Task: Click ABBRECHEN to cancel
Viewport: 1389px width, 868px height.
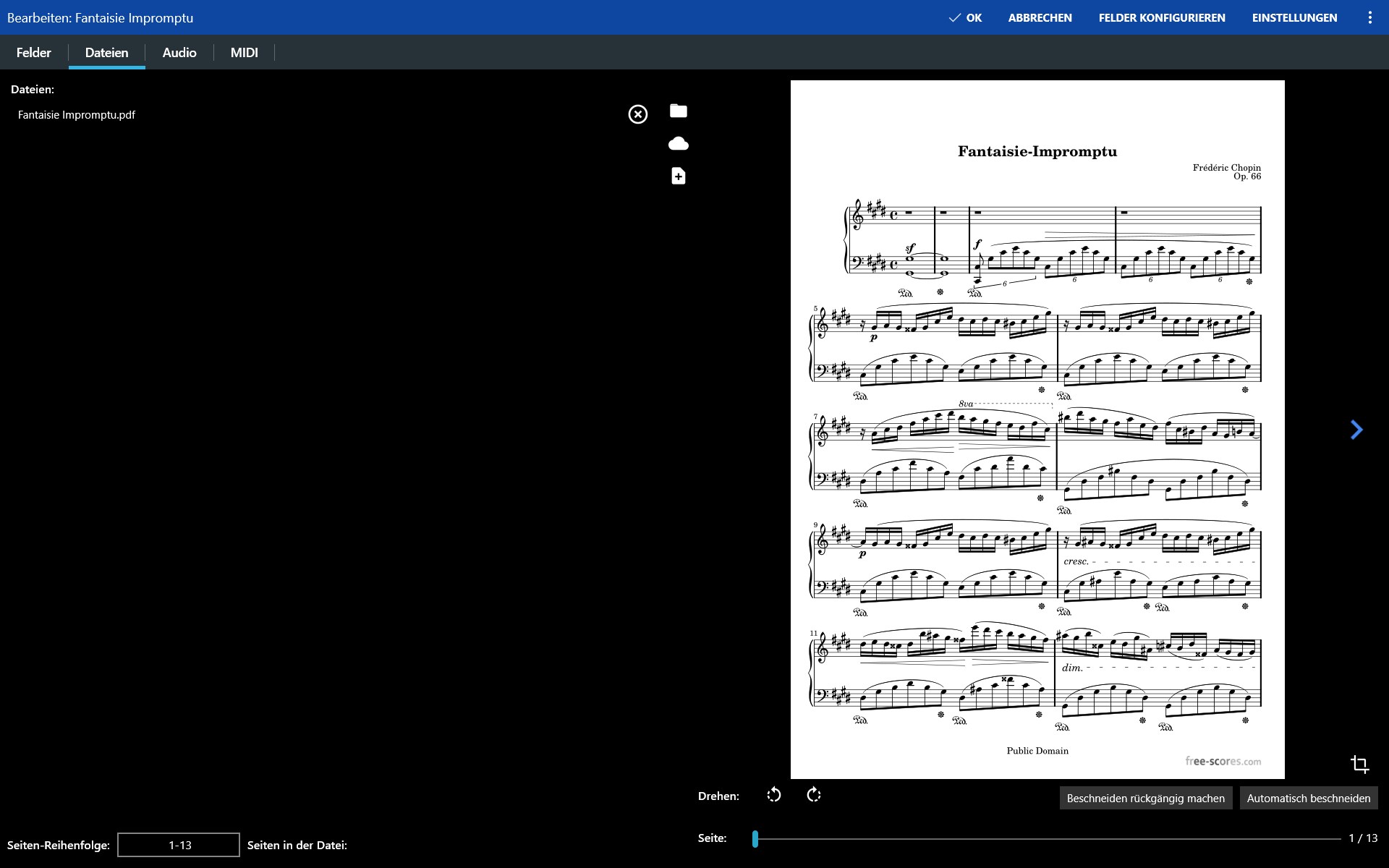Action: click(x=1040, y=17)
